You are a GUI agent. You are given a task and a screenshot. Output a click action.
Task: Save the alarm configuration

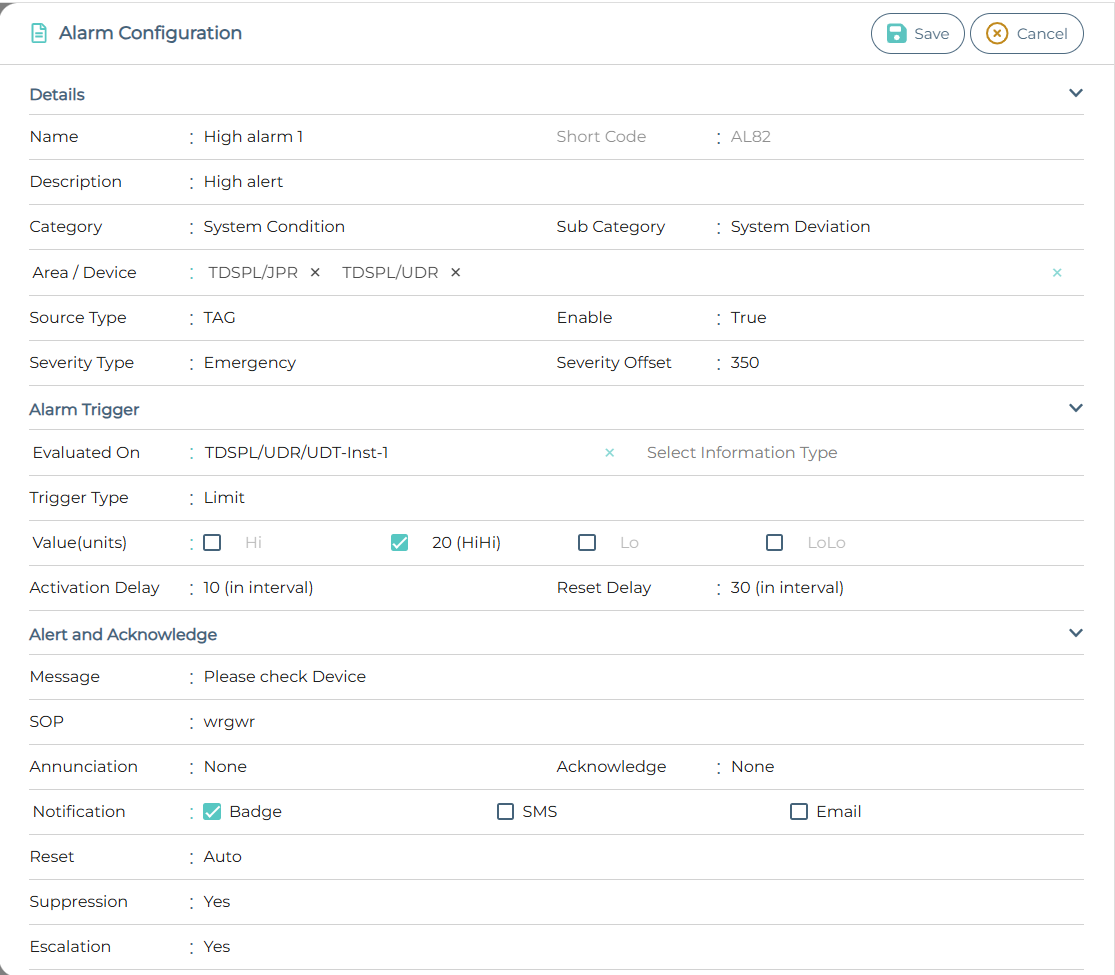tap(917, 33)
